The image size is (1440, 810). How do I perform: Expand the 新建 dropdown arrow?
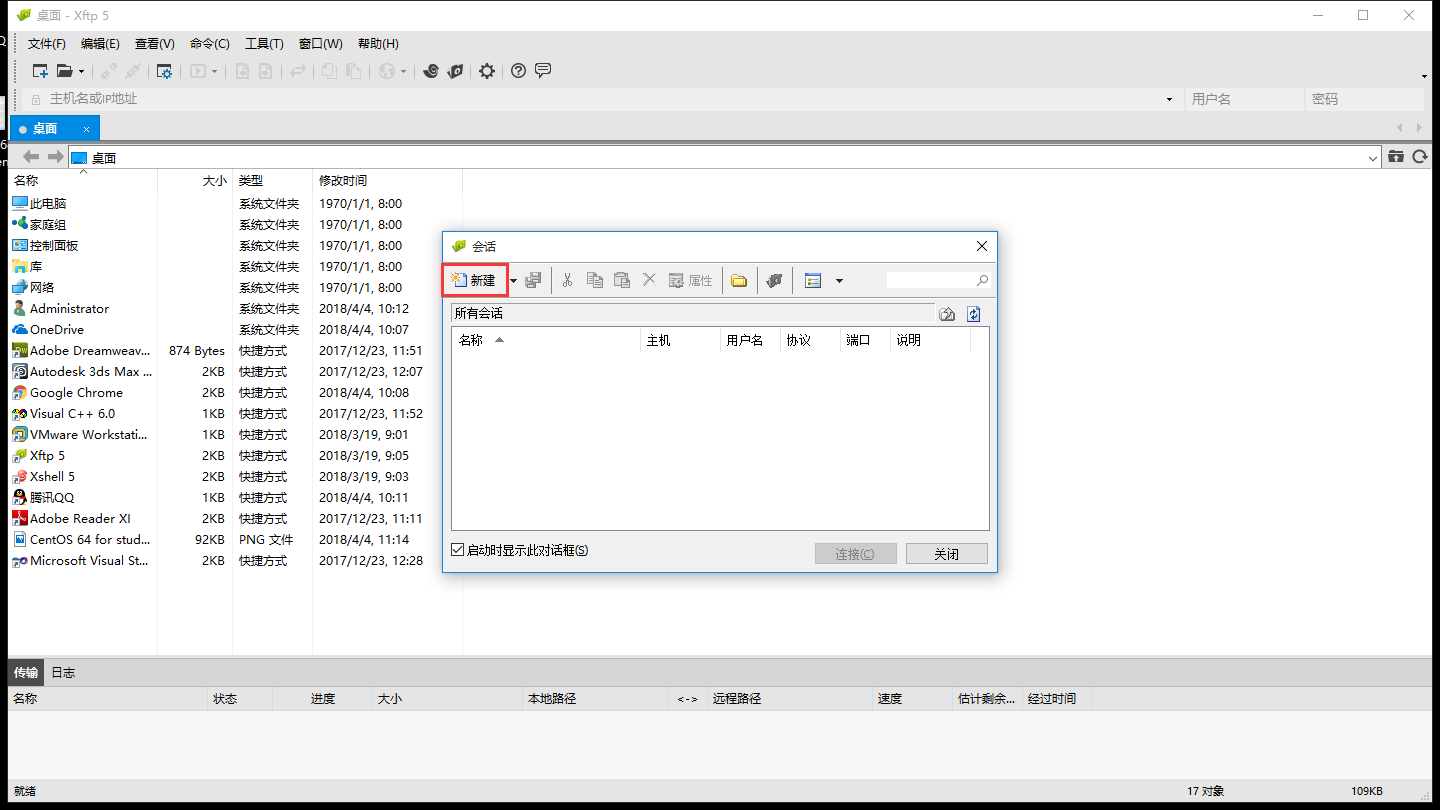pos(514,281)
